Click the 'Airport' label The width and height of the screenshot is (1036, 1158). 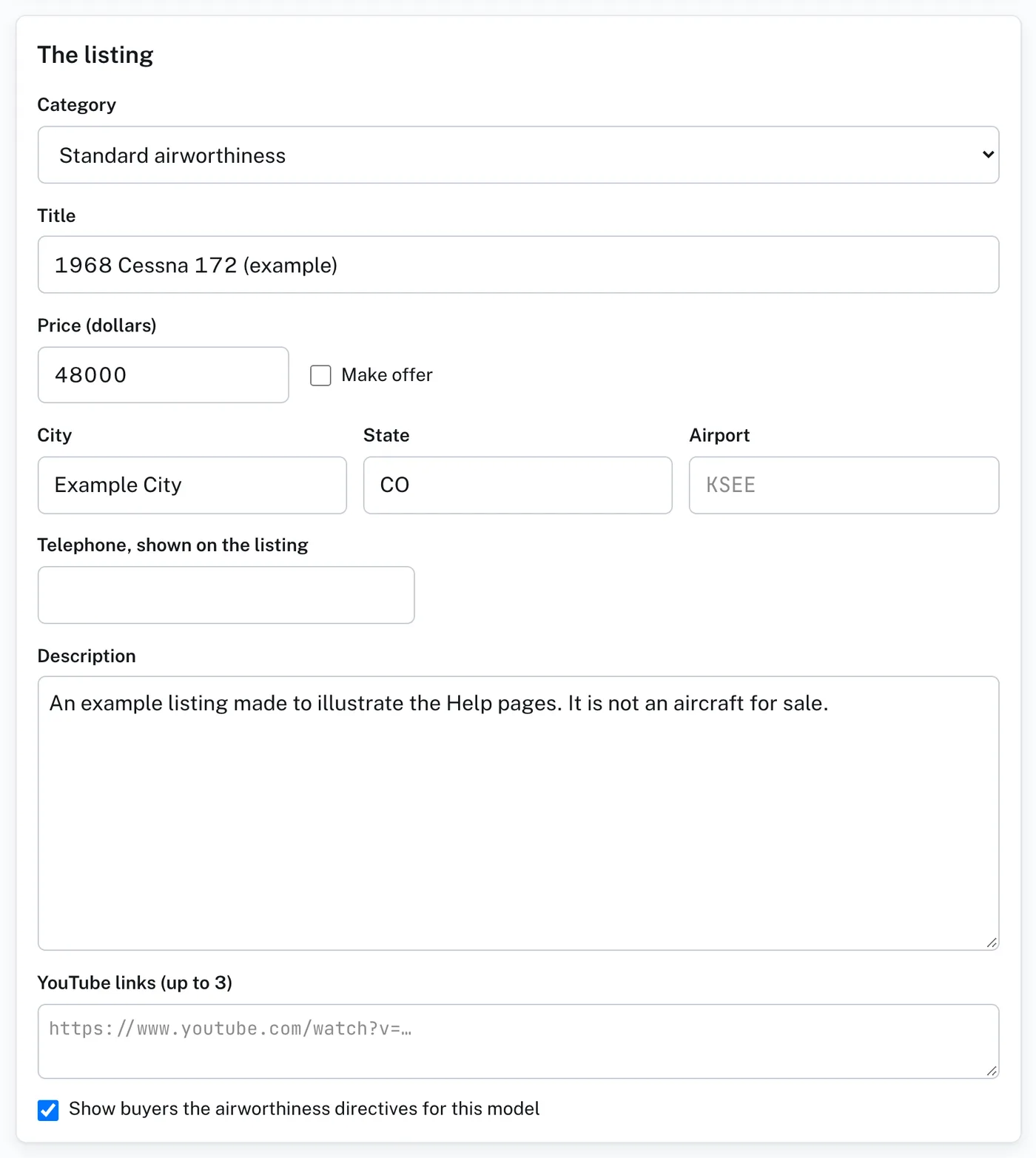719,435
